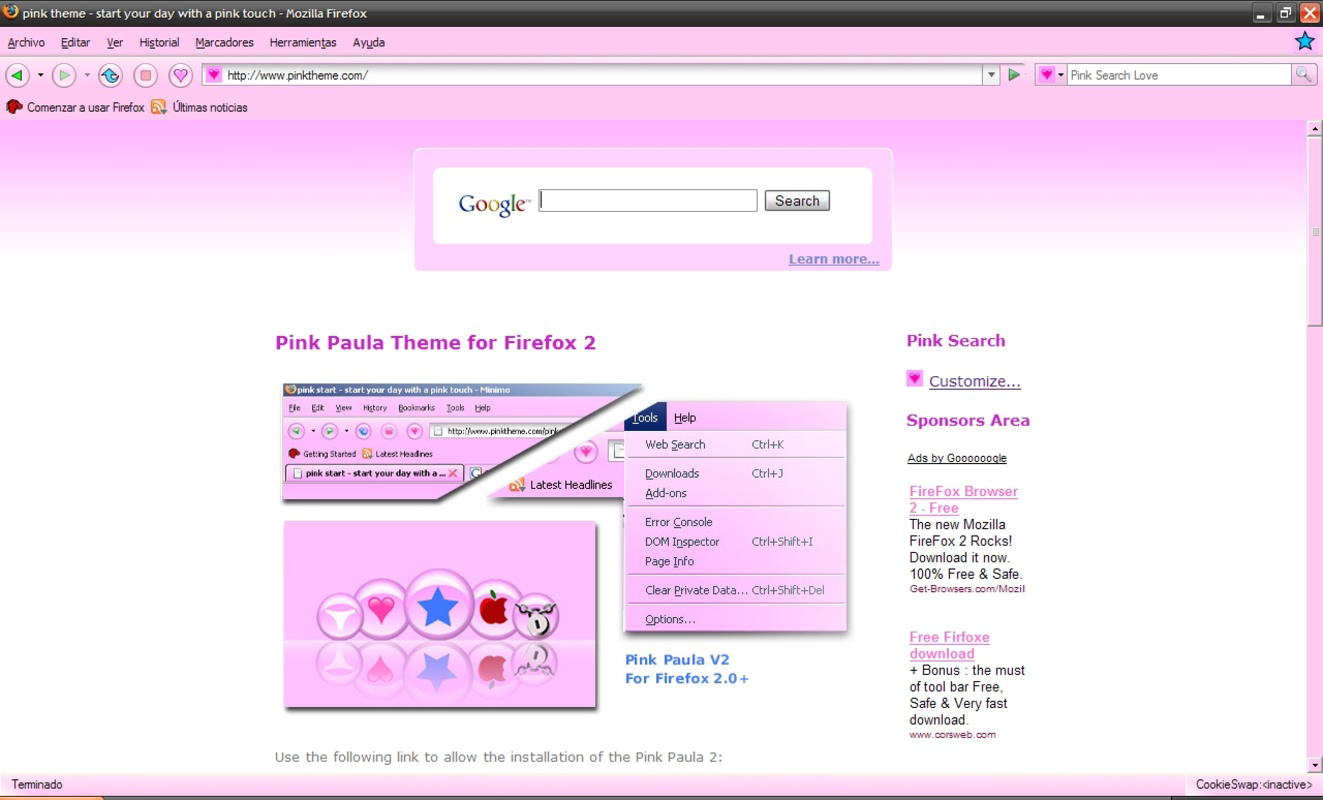This screenshot has width=1323, height=800.
Task: Open the Free Firfoxe download ad link
Action: [x=949, y=645]
